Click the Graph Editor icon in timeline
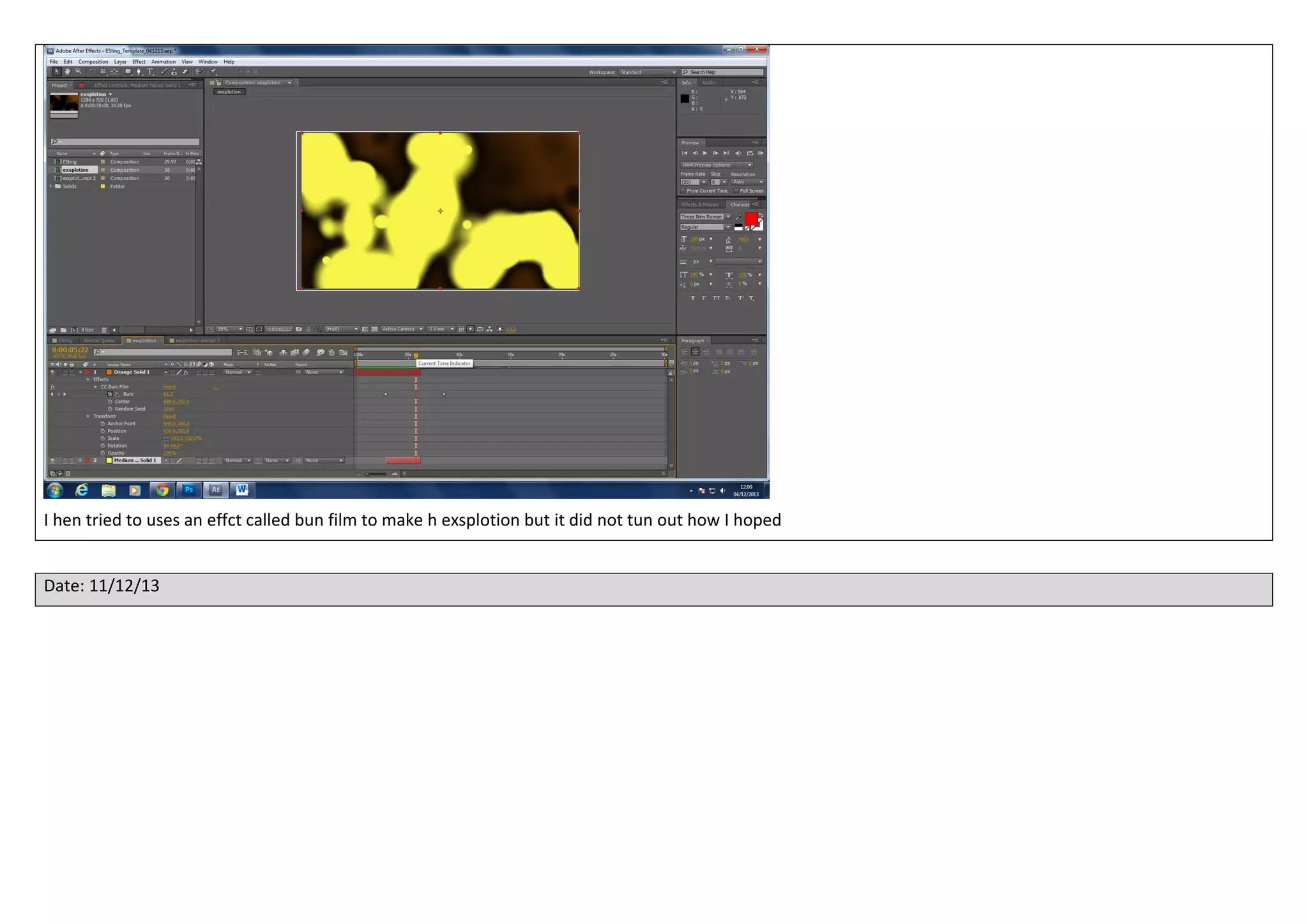The width and height of the screenshot is (1308, 924). pyautogui.click(x=344, y=352)
